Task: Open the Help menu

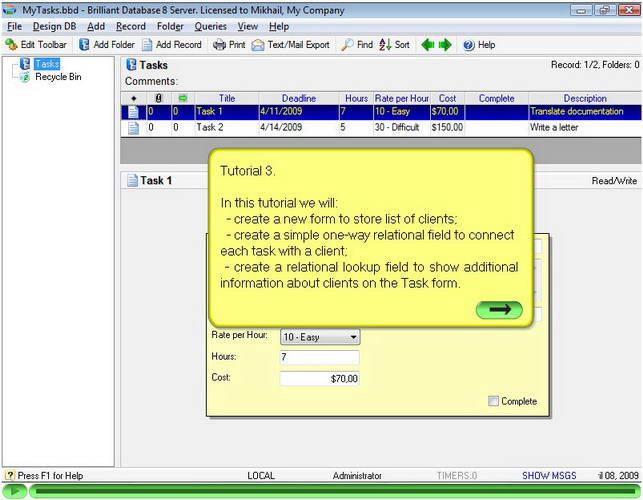Action: (x=279, y=27)
